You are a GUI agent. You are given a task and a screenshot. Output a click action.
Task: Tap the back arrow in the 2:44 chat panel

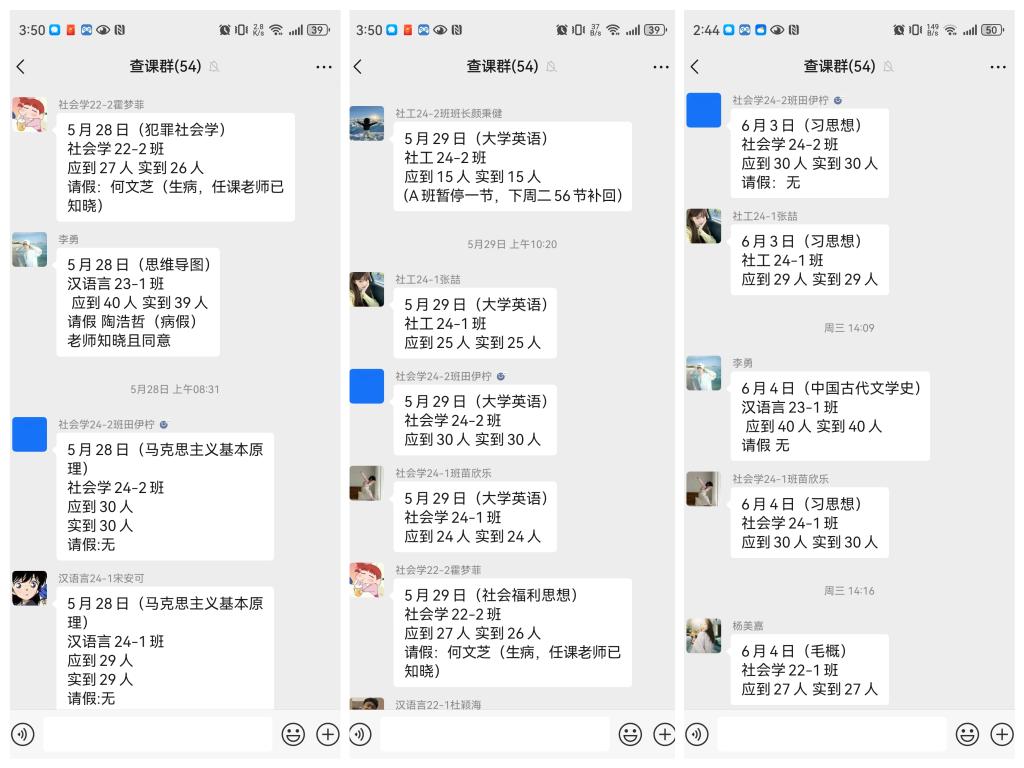[x=695, y=67]
